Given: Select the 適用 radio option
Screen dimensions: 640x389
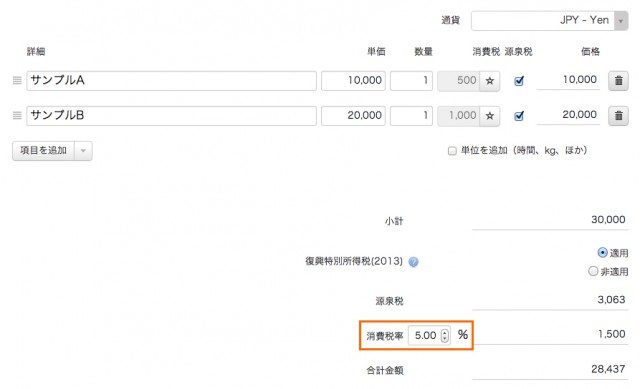Looking at the screenshot, I should (602, 253).
